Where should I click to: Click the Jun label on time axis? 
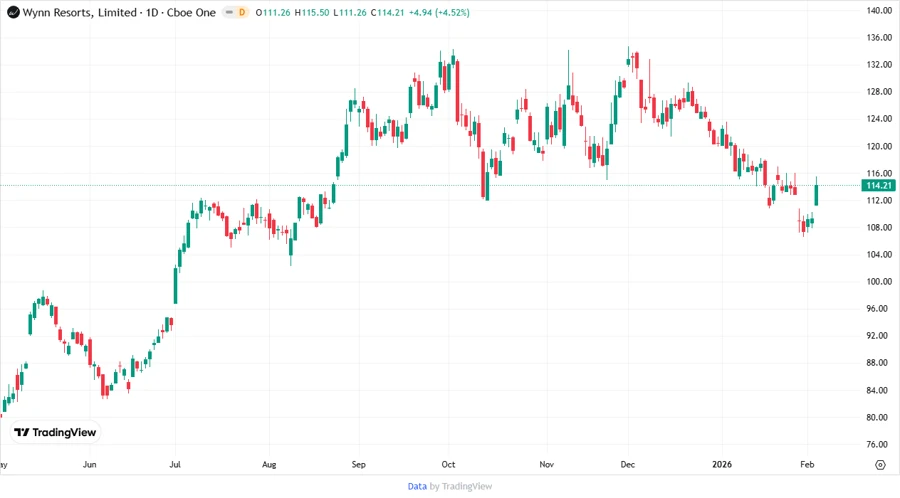[90, 465]
